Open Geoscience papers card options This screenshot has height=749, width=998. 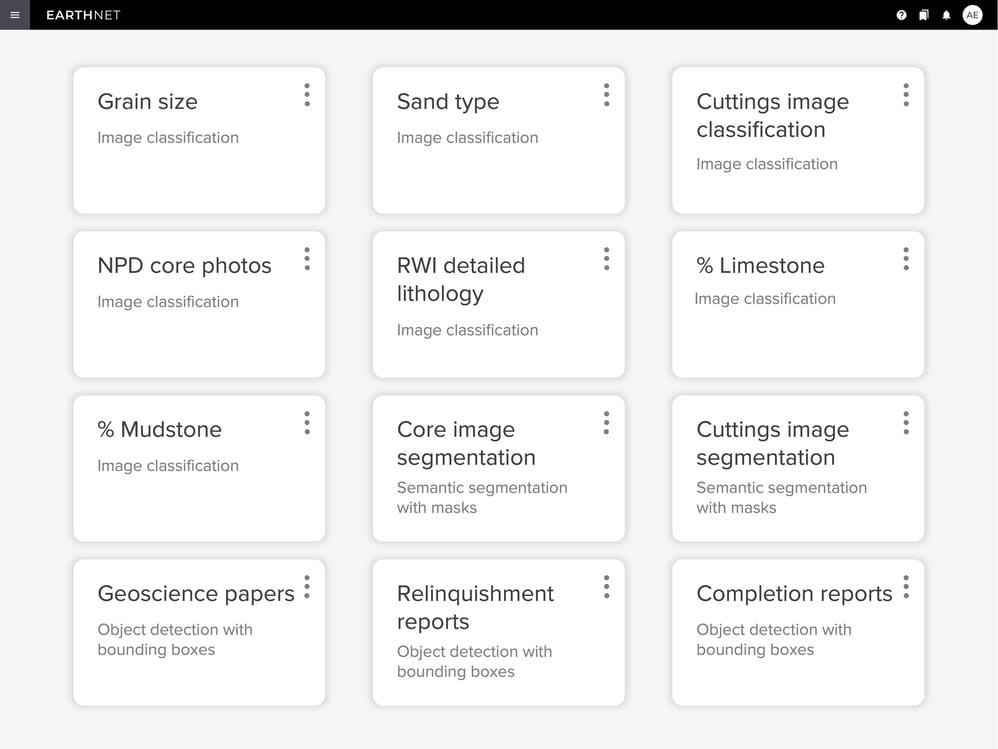point(307,587)
